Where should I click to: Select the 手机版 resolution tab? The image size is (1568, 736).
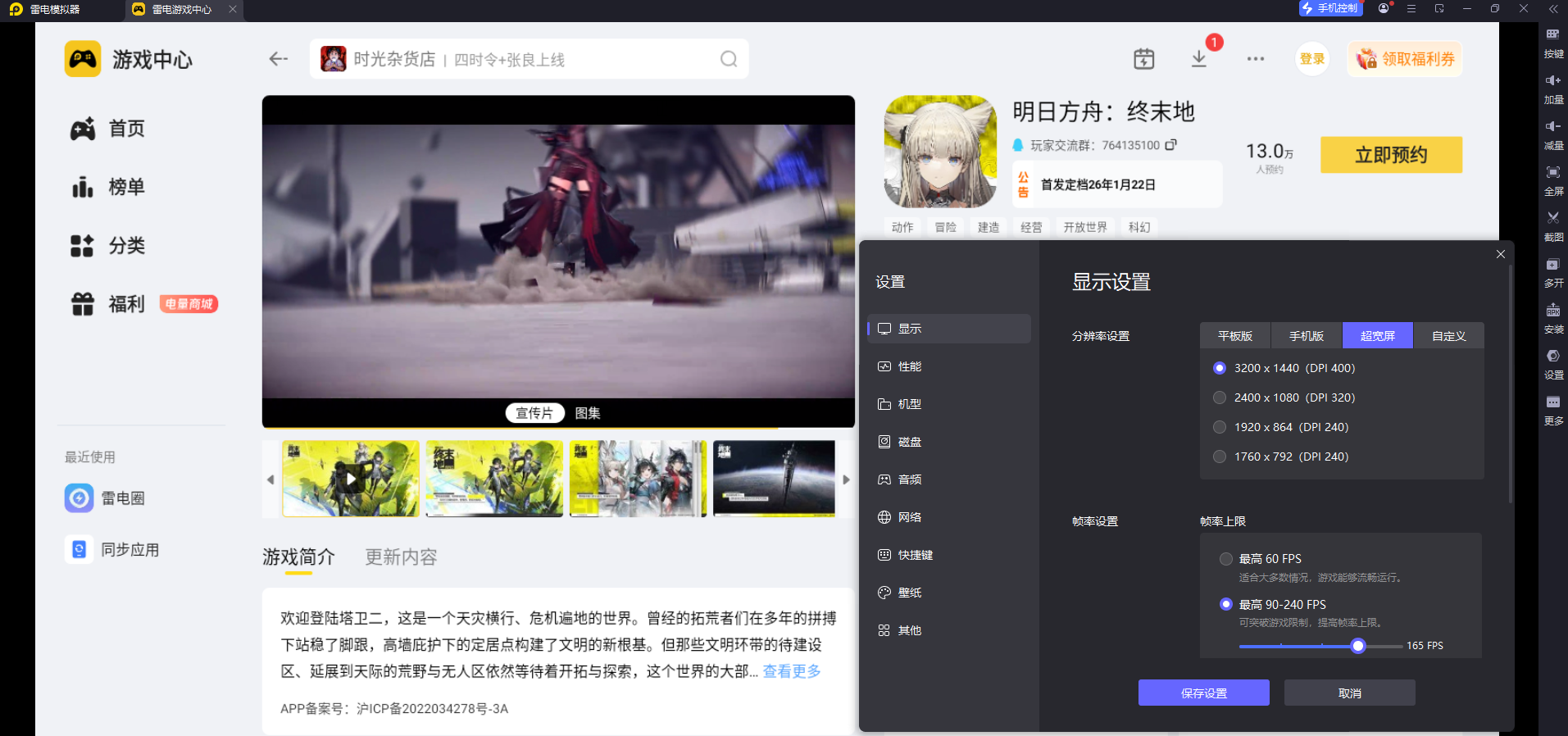[x=1306, y=336]
